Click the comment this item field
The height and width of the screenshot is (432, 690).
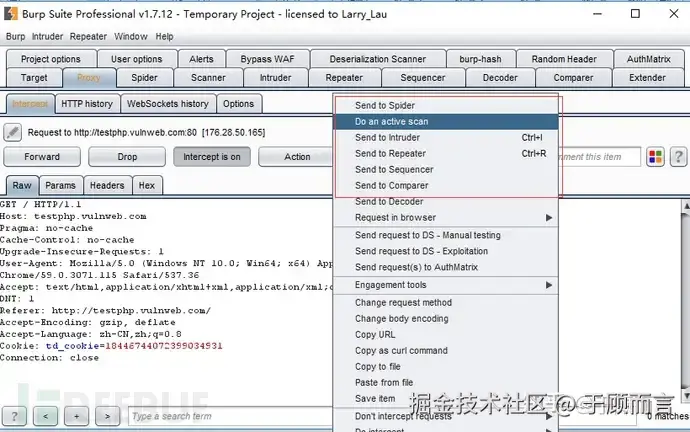click(x=599, y=157)
